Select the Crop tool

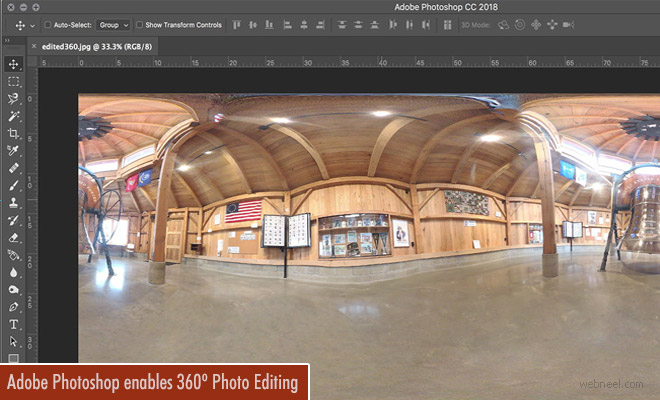13,133
